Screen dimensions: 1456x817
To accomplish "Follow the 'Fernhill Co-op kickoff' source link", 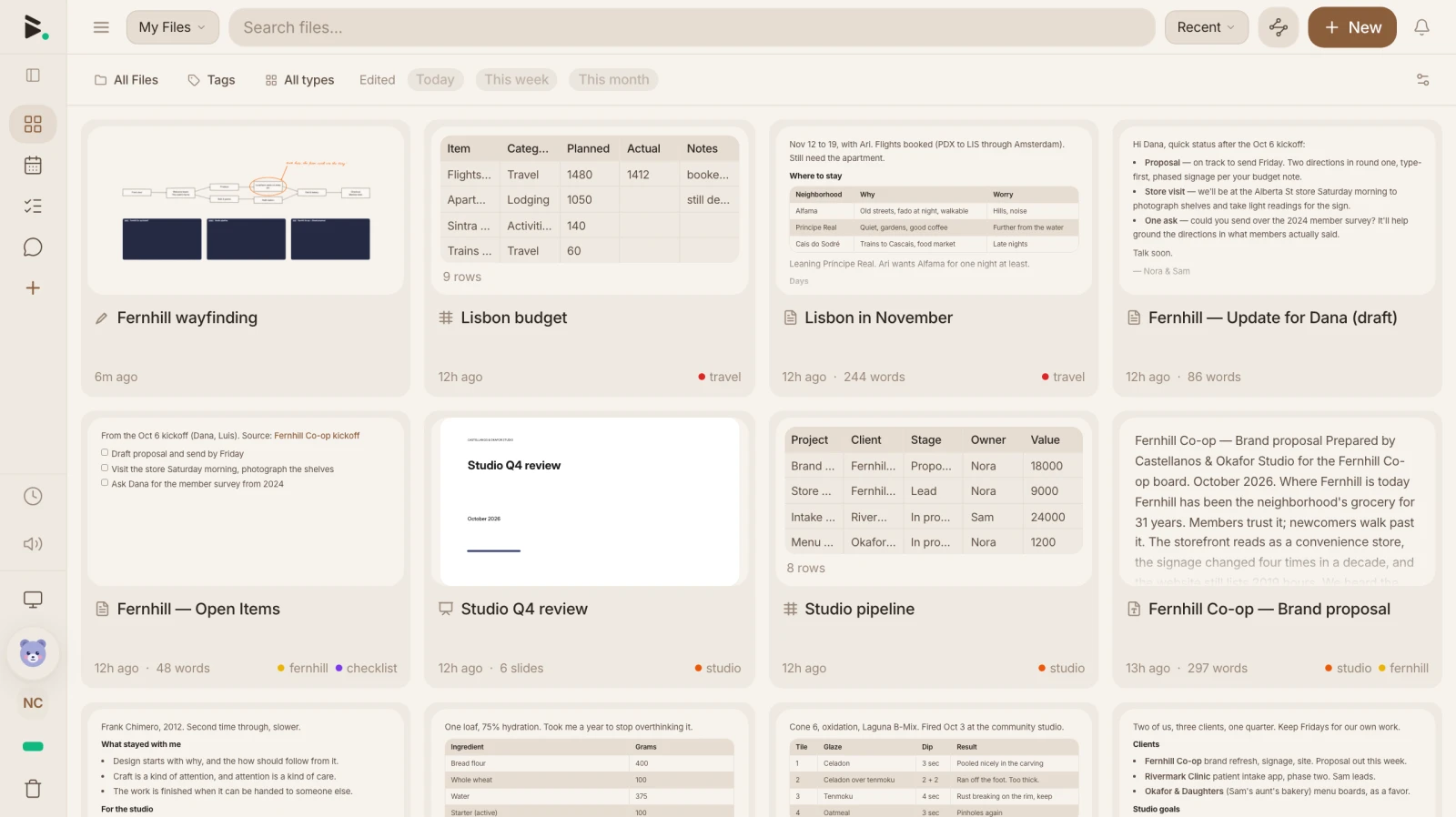I will (x=317, y=436).
